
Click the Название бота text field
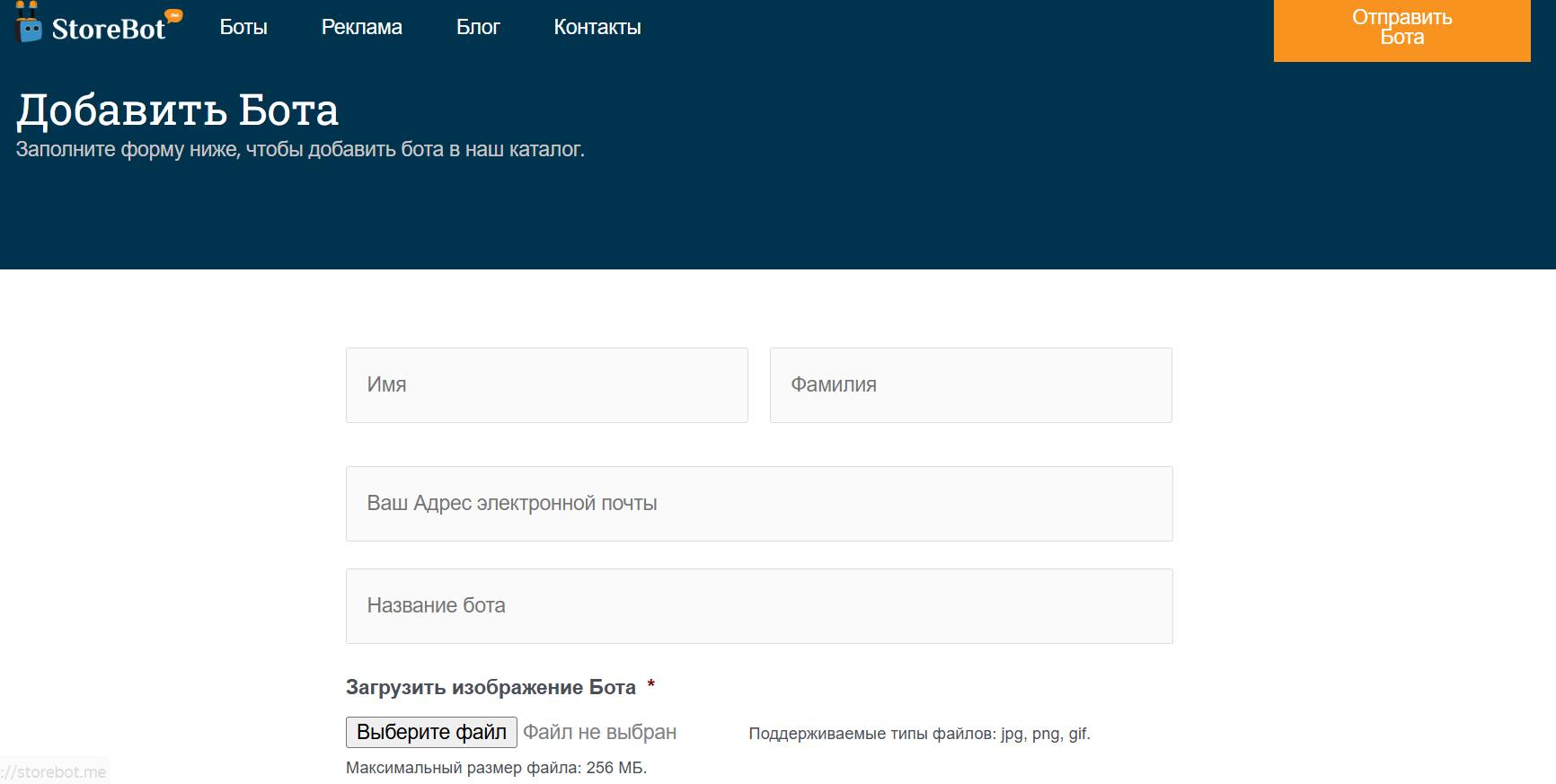coord(759,606)
